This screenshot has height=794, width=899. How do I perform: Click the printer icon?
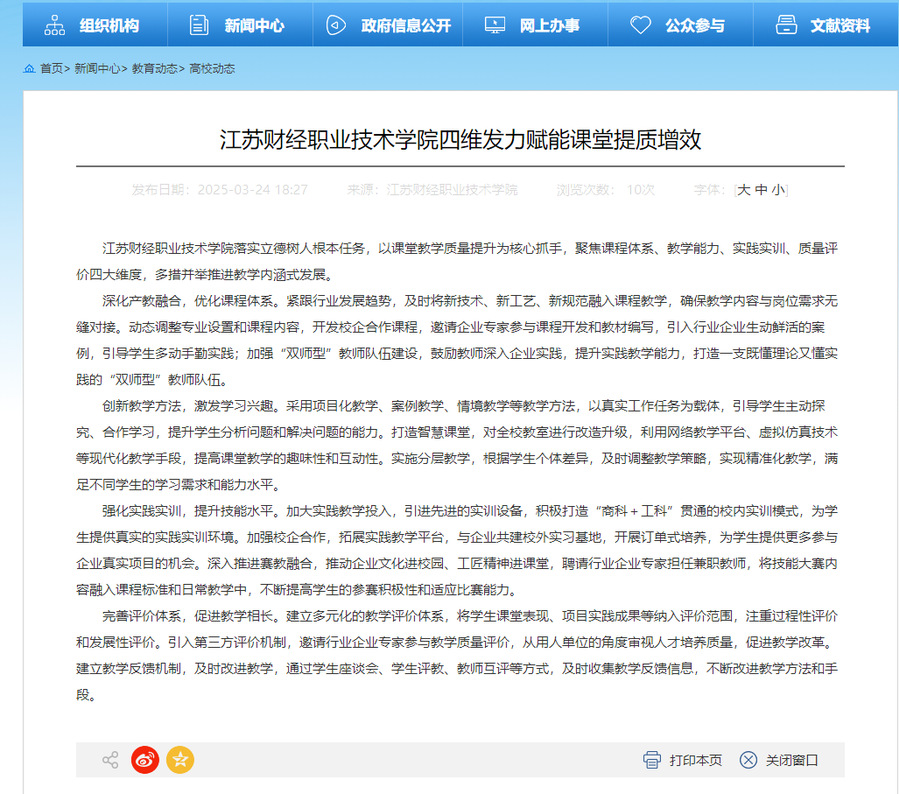652,760
